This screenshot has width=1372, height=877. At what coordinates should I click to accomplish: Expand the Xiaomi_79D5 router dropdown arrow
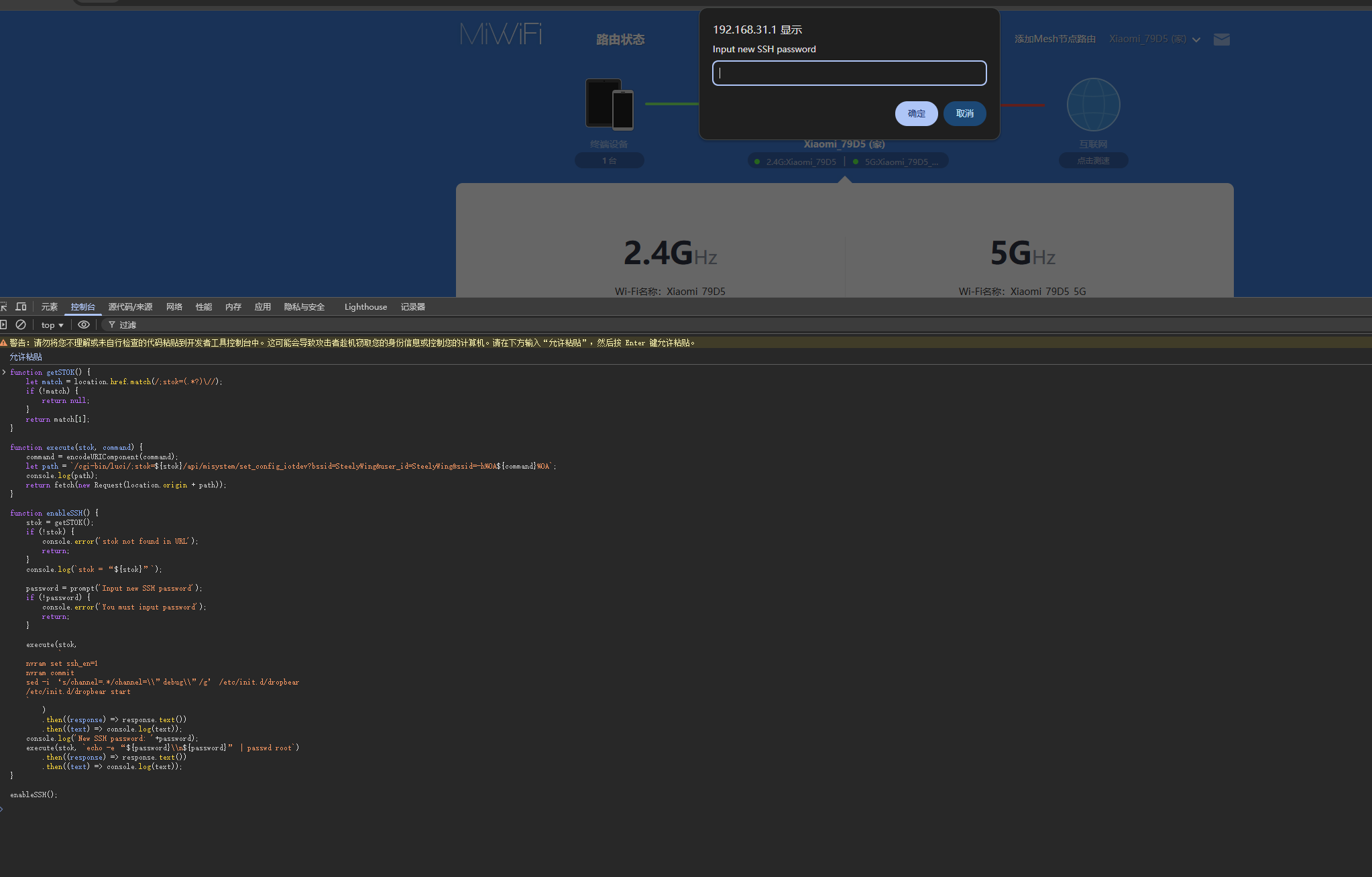click(x=1196, y=40)
